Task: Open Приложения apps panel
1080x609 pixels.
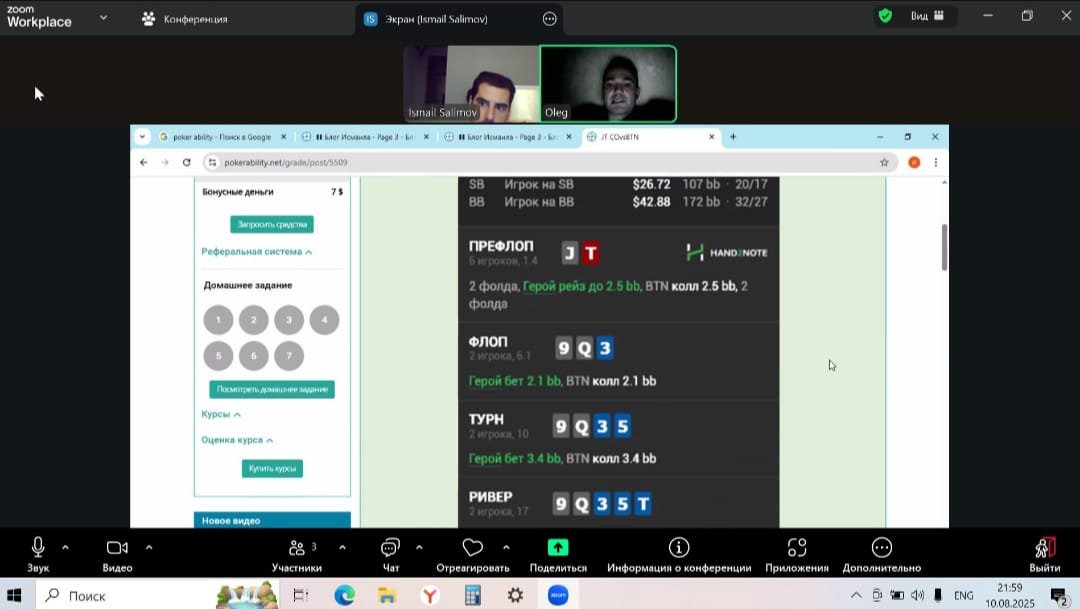Action: 797,555
